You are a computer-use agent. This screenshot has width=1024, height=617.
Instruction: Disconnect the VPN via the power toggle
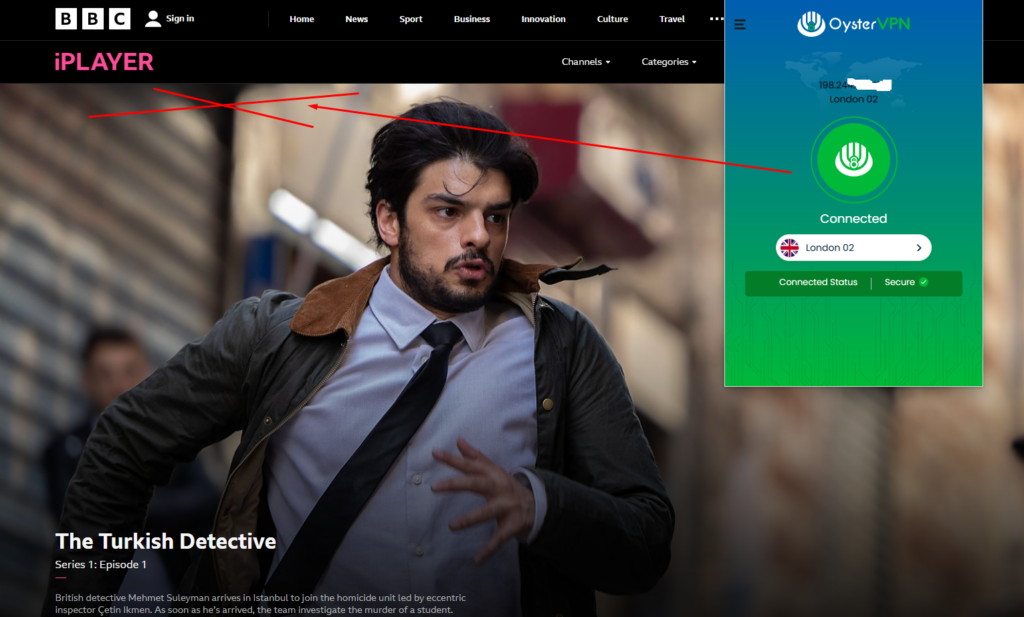(853, 160)
